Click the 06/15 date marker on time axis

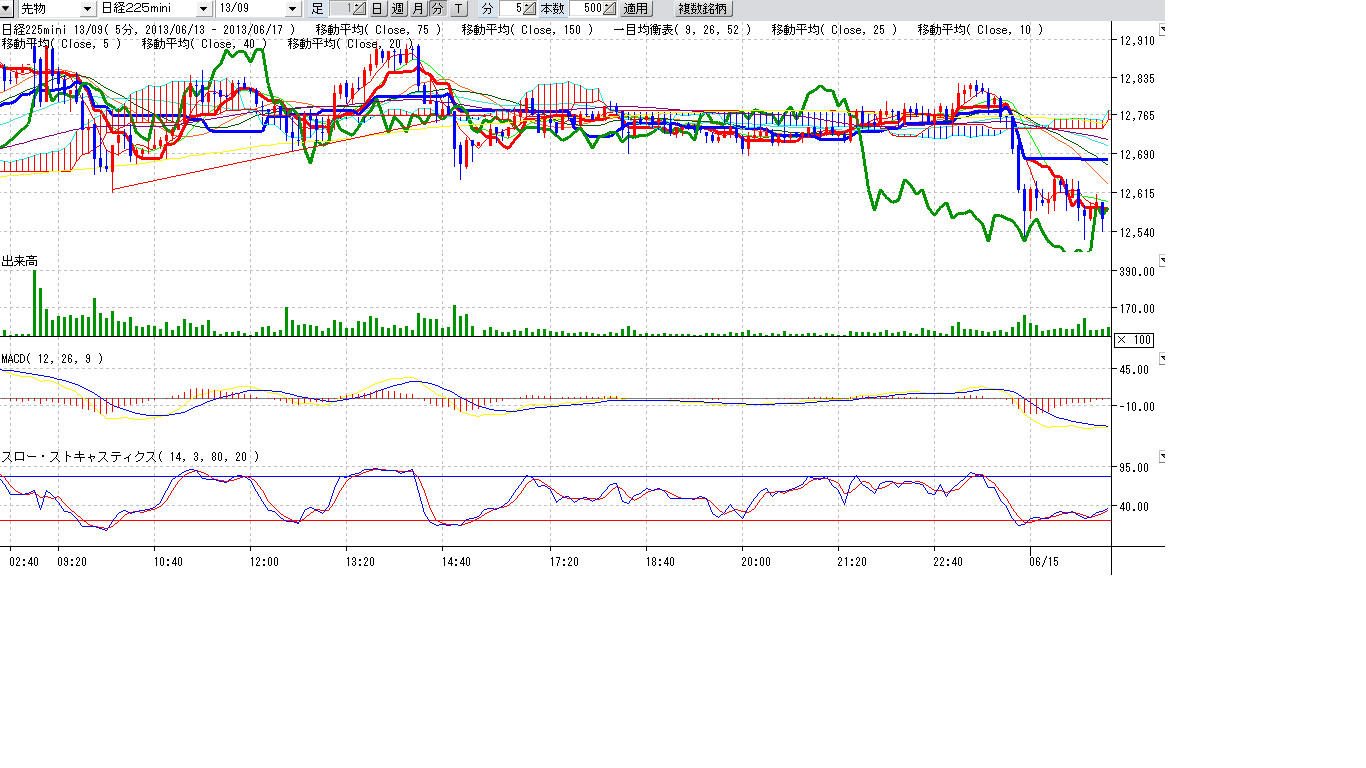point(1044,562)
